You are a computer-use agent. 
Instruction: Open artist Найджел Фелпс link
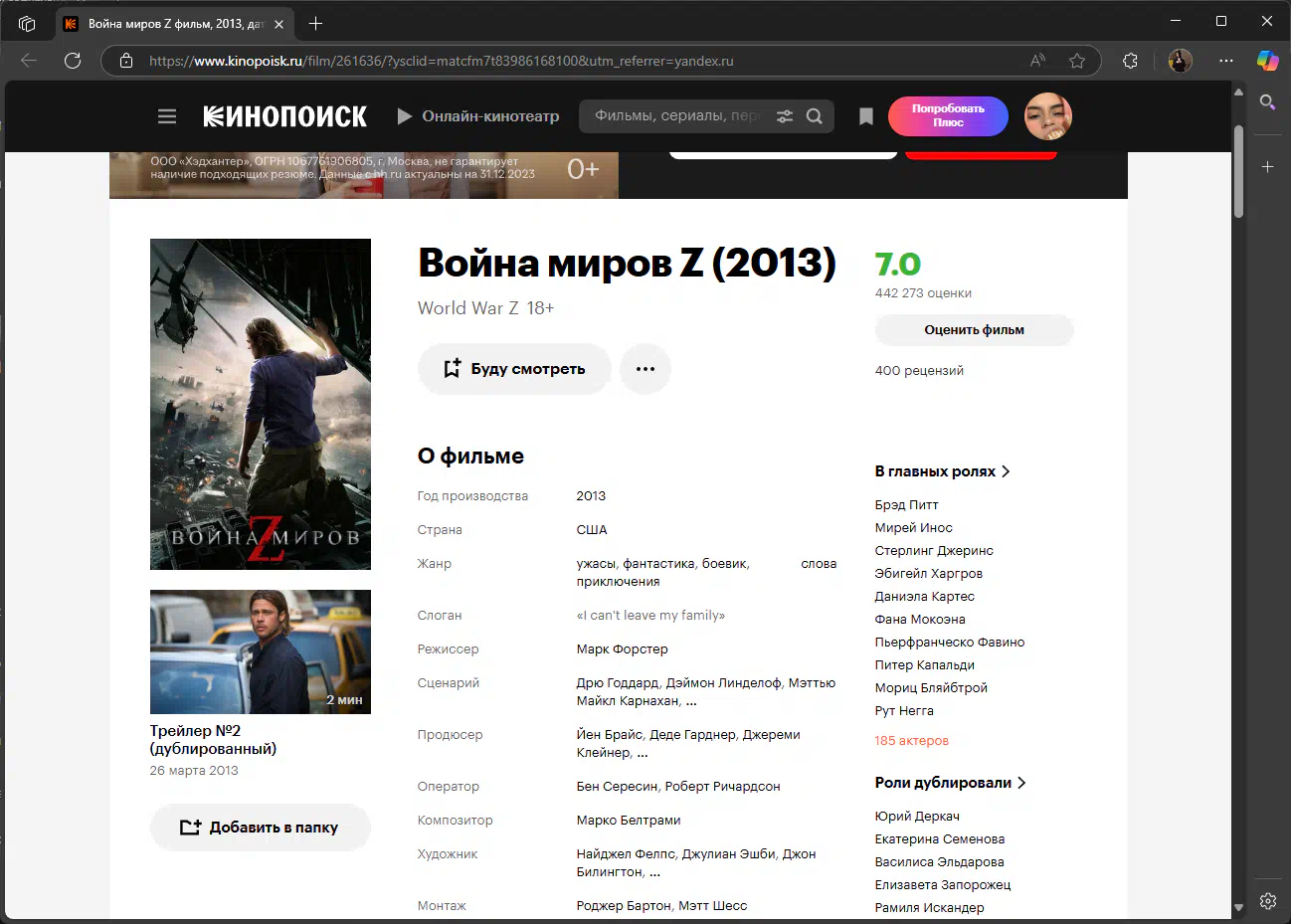(x=628, y=854)
